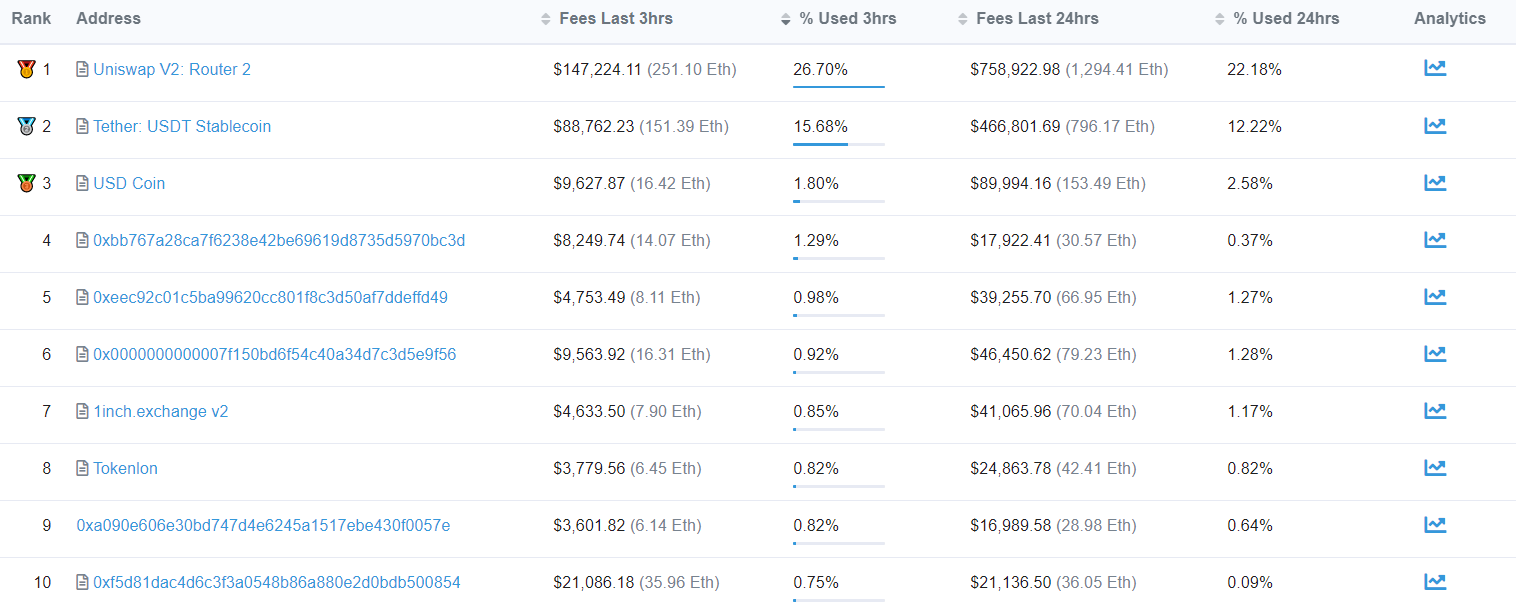Open analytics chart for 0xf5d81dac address row

click(1435, 581)
